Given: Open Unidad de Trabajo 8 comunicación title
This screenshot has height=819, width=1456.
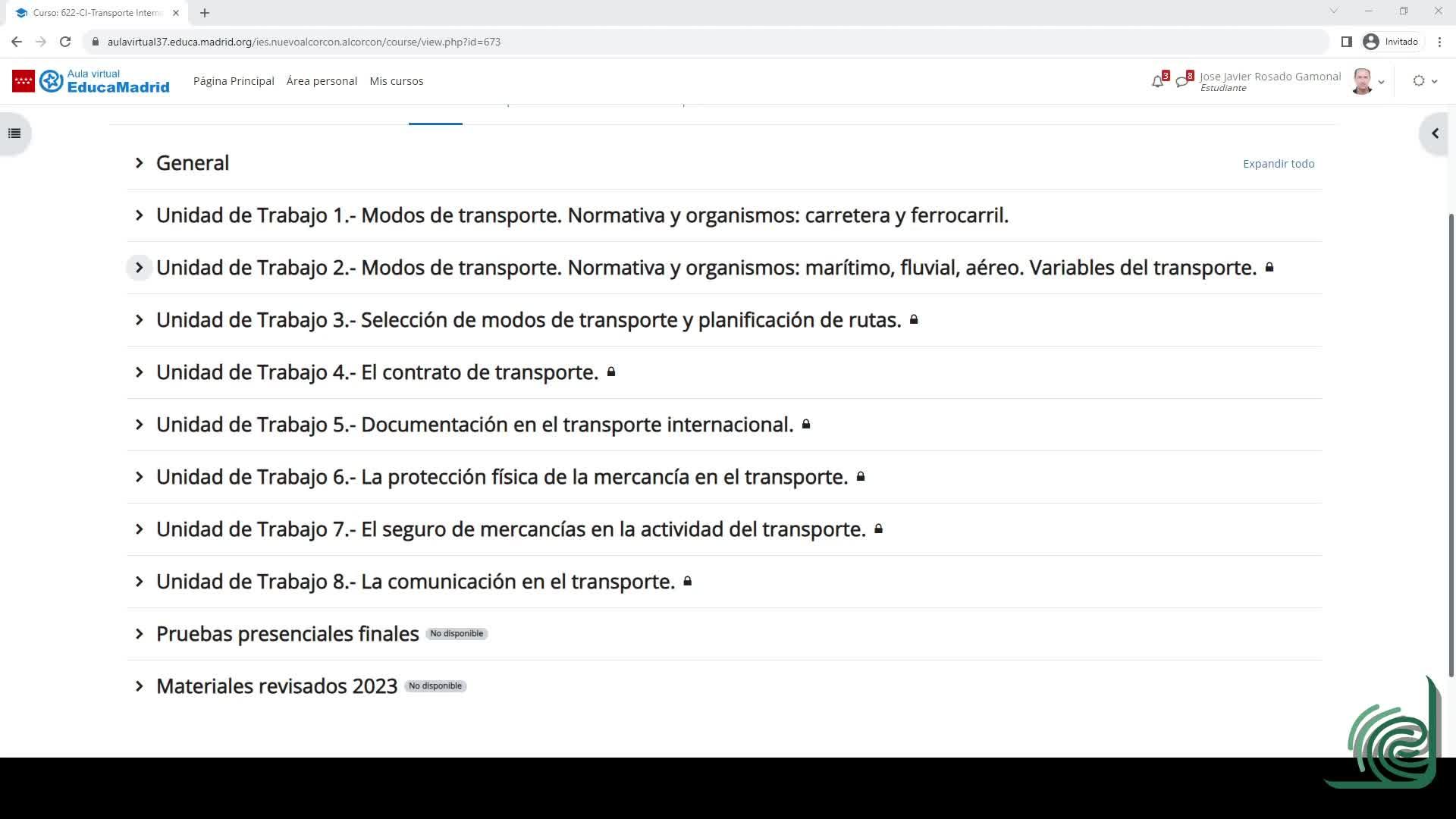Looking at the screenshot, I should tap(415, 582).
